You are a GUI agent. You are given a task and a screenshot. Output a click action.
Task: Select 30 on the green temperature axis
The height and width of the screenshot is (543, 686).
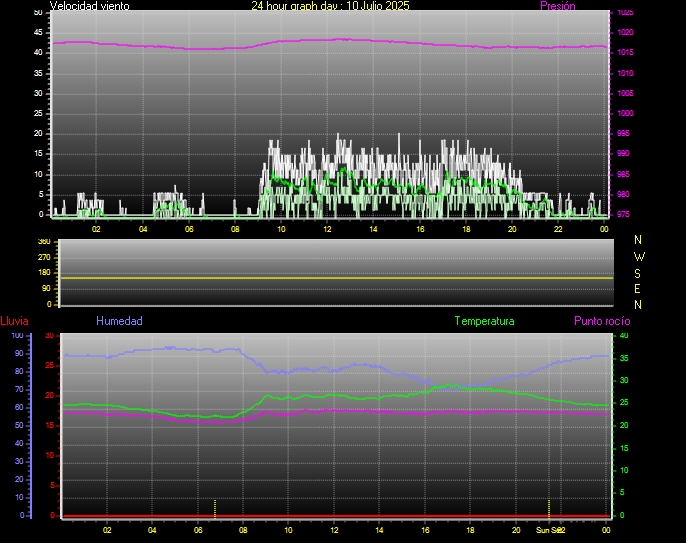click(x=624, y=380)
